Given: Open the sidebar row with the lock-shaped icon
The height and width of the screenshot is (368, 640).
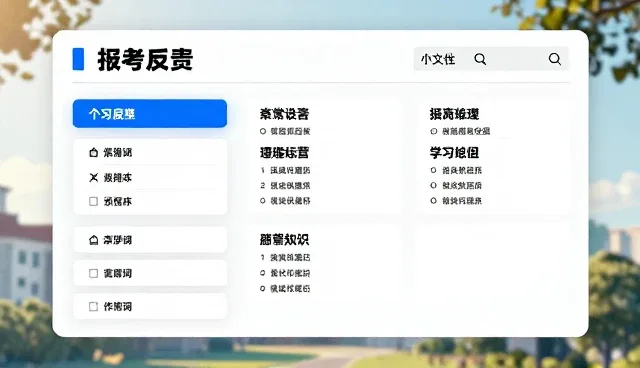Looking at the screenshot, I should (150, 153).
